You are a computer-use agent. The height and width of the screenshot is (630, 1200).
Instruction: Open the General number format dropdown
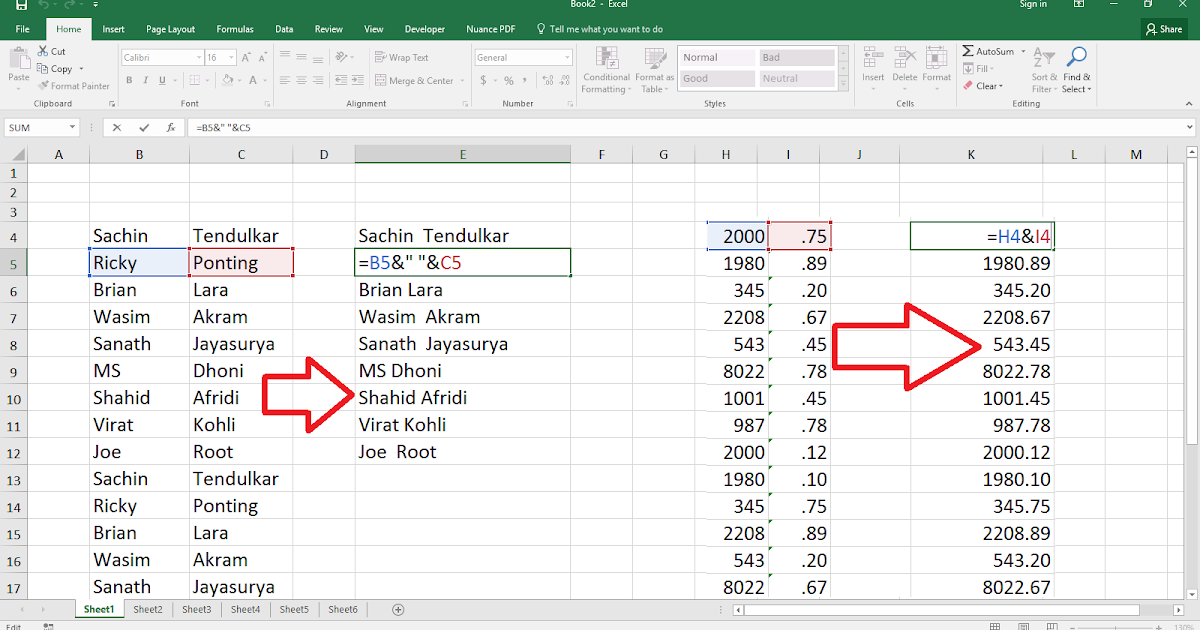567,58
